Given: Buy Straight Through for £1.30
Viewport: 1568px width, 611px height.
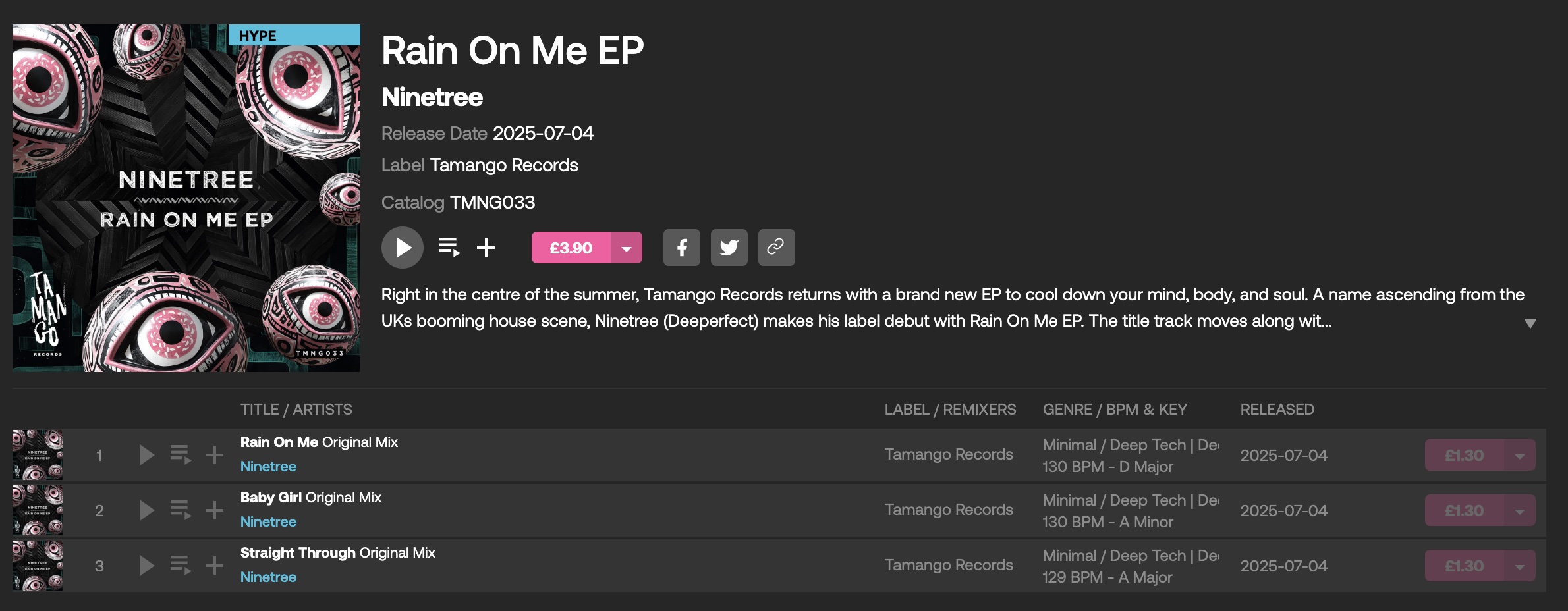Looking at the screenshot, I should click(1464, 566).
